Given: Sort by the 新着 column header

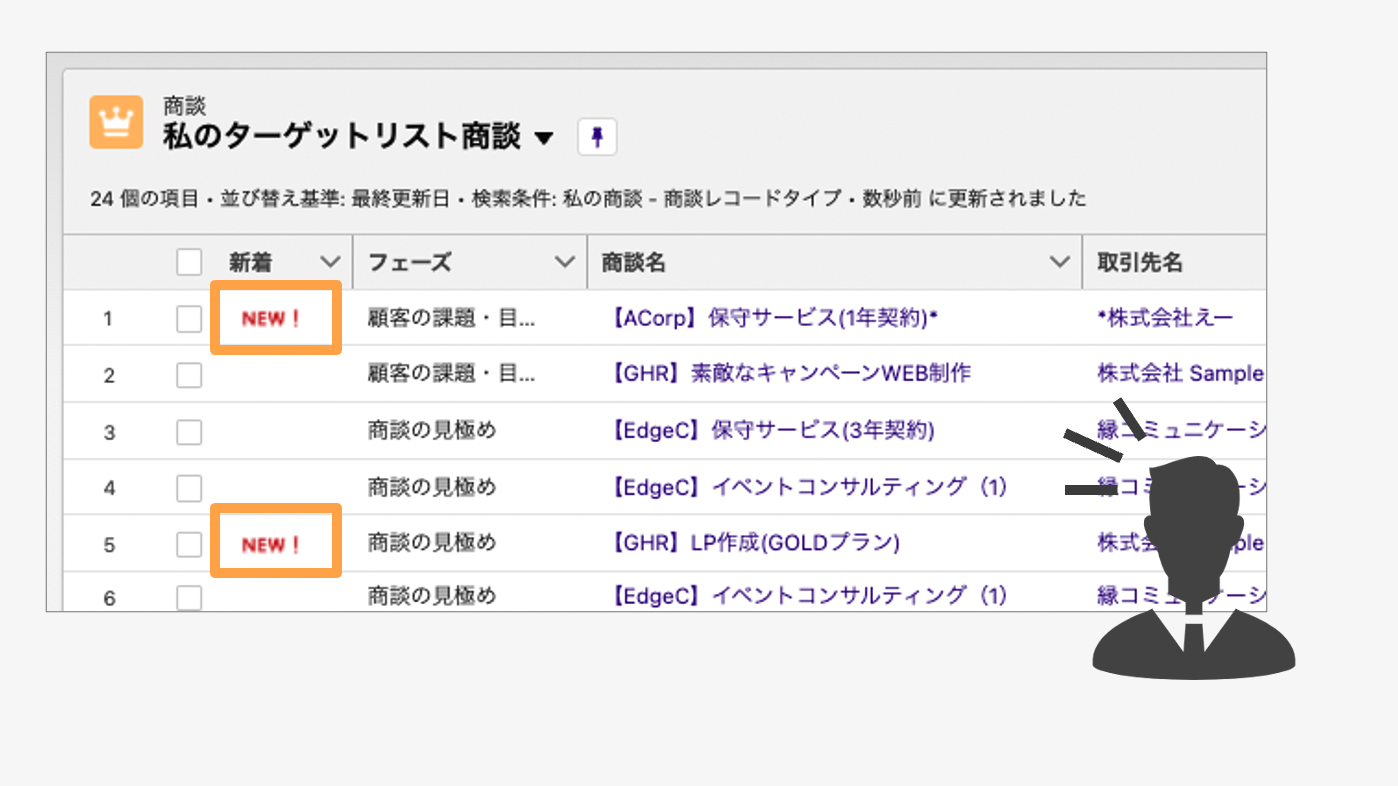Looking at the screenshot, I should pos(250,262).
